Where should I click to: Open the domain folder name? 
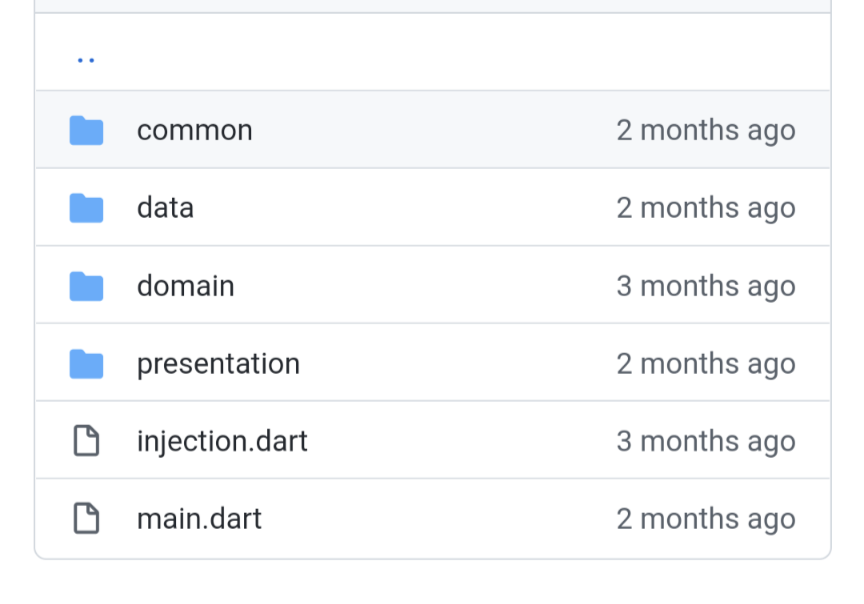coord(185,286)
